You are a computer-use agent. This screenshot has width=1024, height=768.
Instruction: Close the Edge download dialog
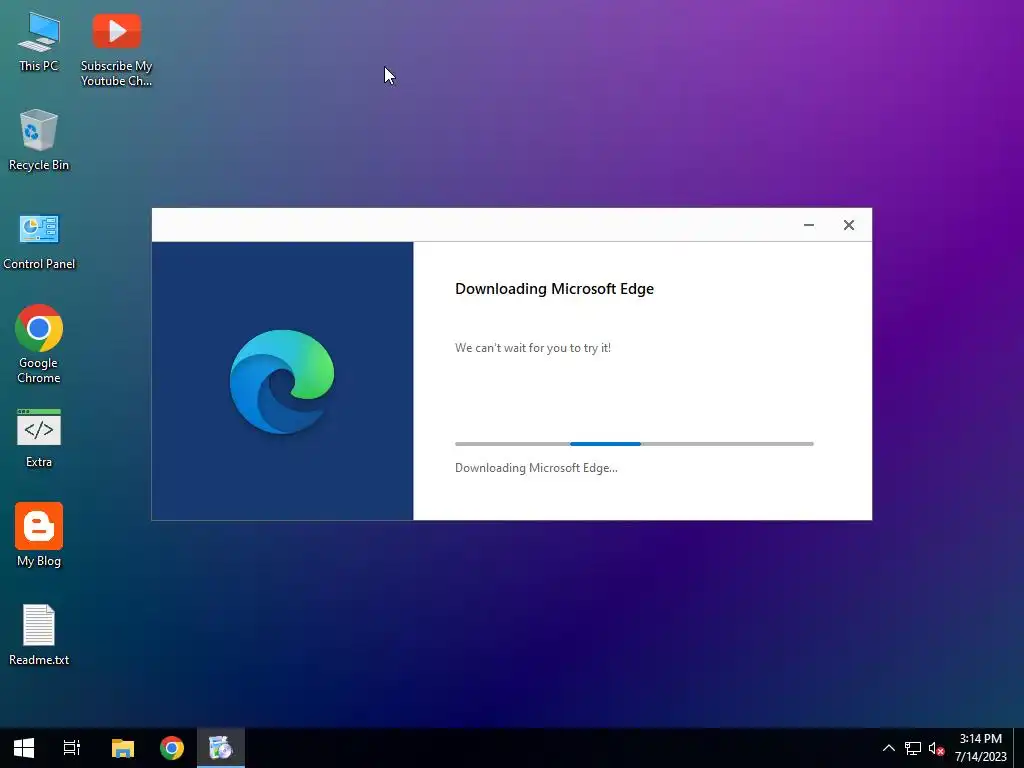(848, 225)
